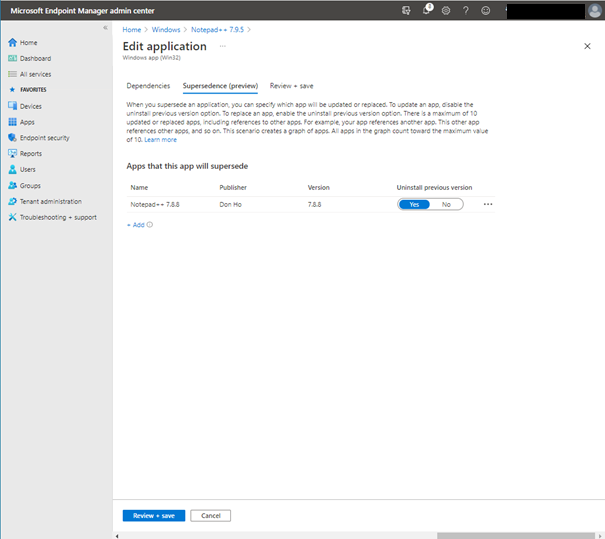This screenshot has width=605, height=539.
Task: Click the Notepad++ 7.8.8 name cell
Action: pos(155,204)
